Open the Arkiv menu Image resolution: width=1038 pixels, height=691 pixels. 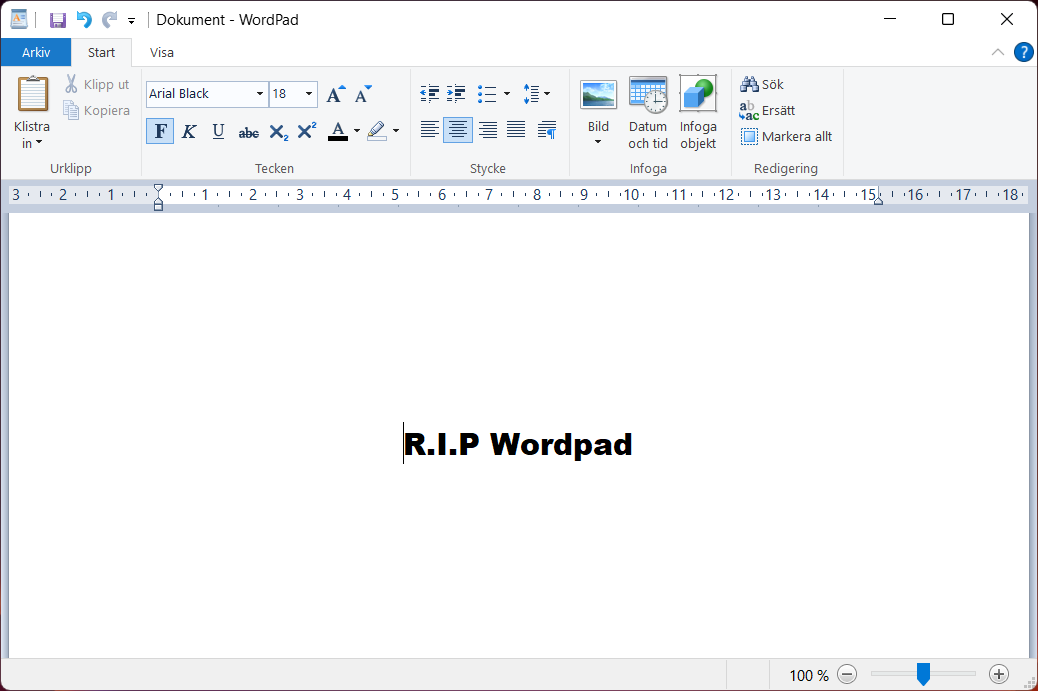pyautogui.click(x=35, y=52)
